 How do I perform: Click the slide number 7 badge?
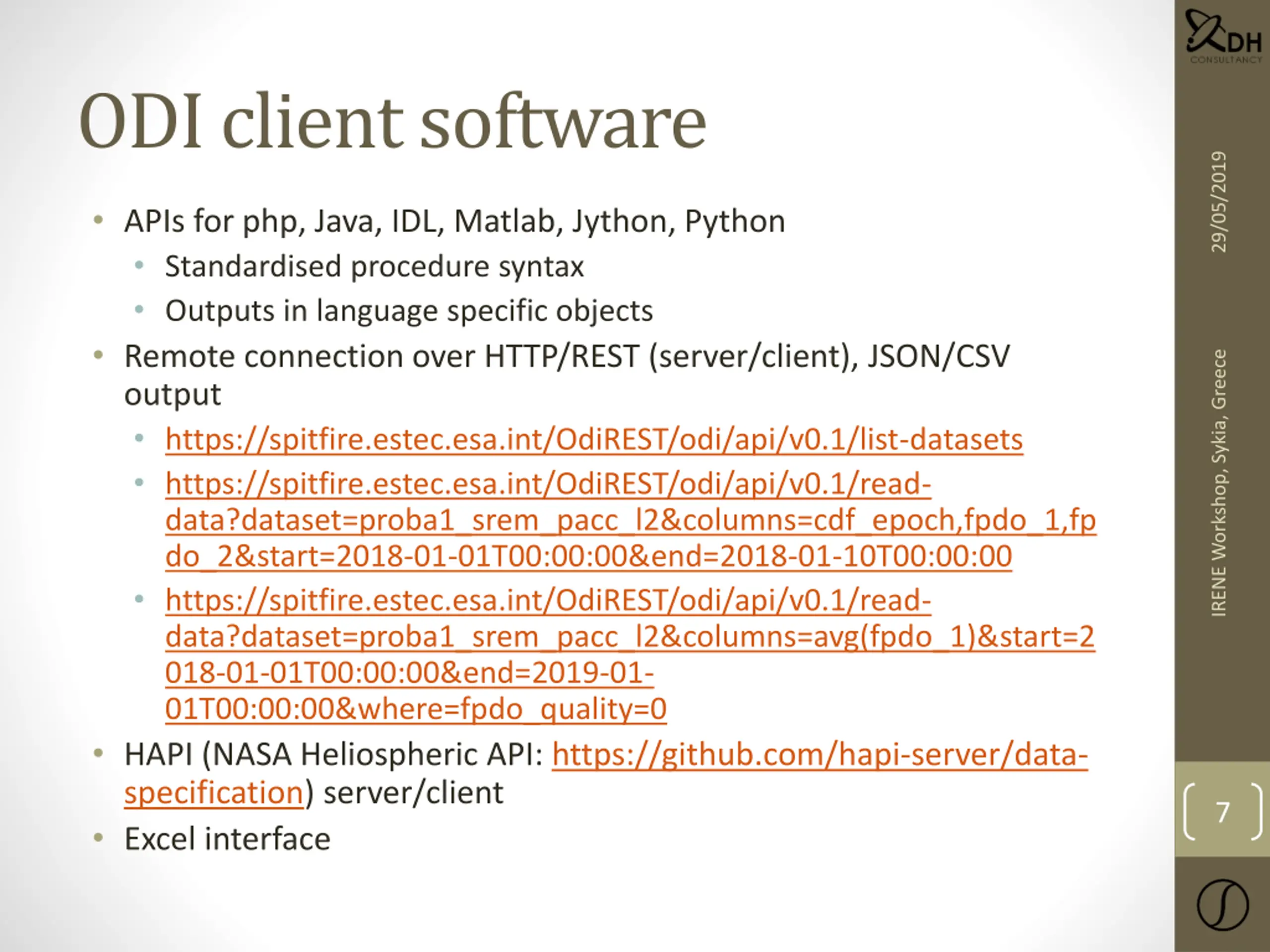coord(1222,811)
